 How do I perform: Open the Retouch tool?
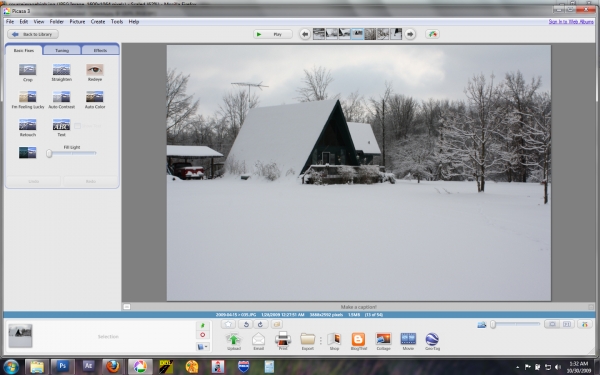click(x=28, y=125)
